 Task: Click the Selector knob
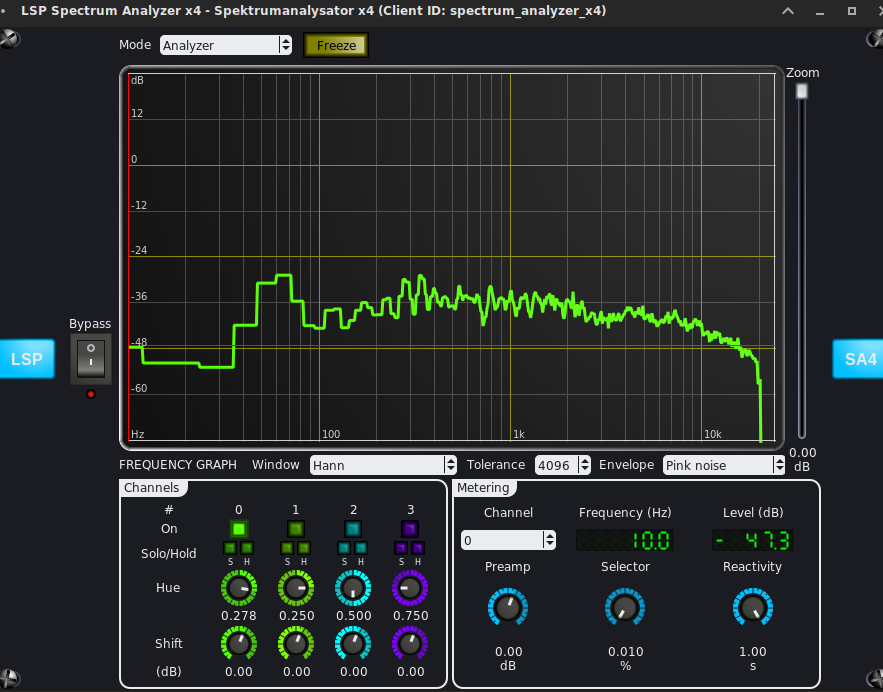coord(625,607)
